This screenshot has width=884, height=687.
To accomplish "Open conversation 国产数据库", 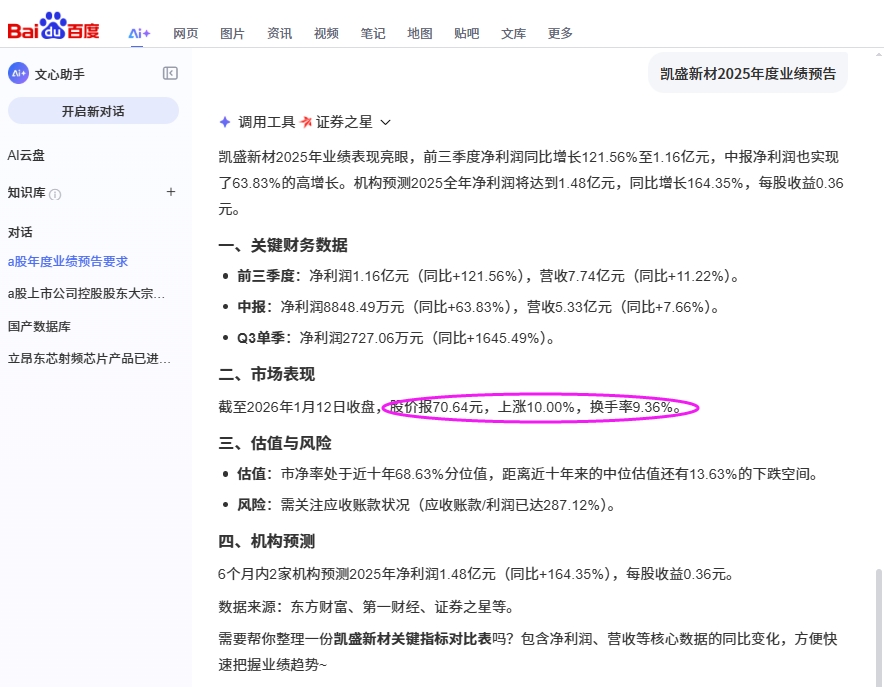I will pyautogui.click(x=39, y=326).
